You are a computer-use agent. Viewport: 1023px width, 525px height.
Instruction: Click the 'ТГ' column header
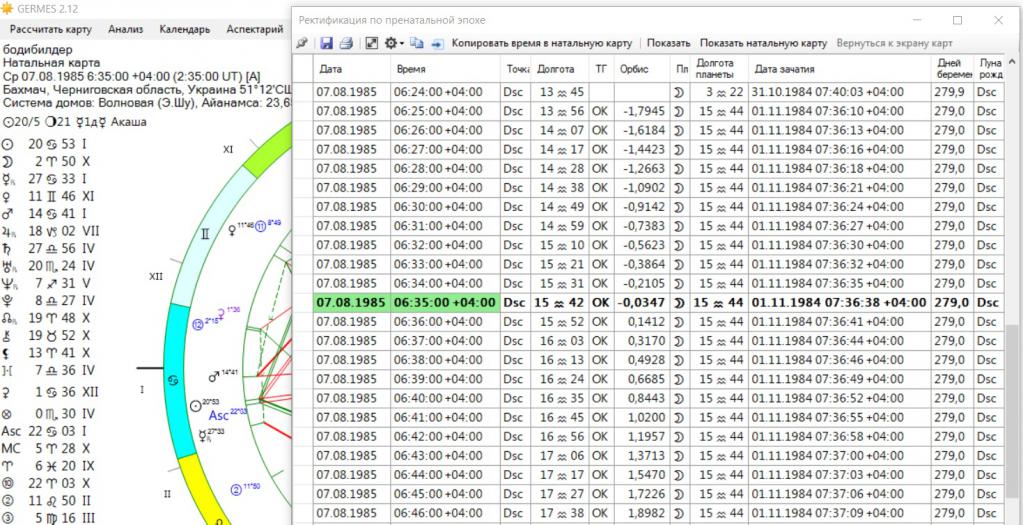click(x=600, y=69)
